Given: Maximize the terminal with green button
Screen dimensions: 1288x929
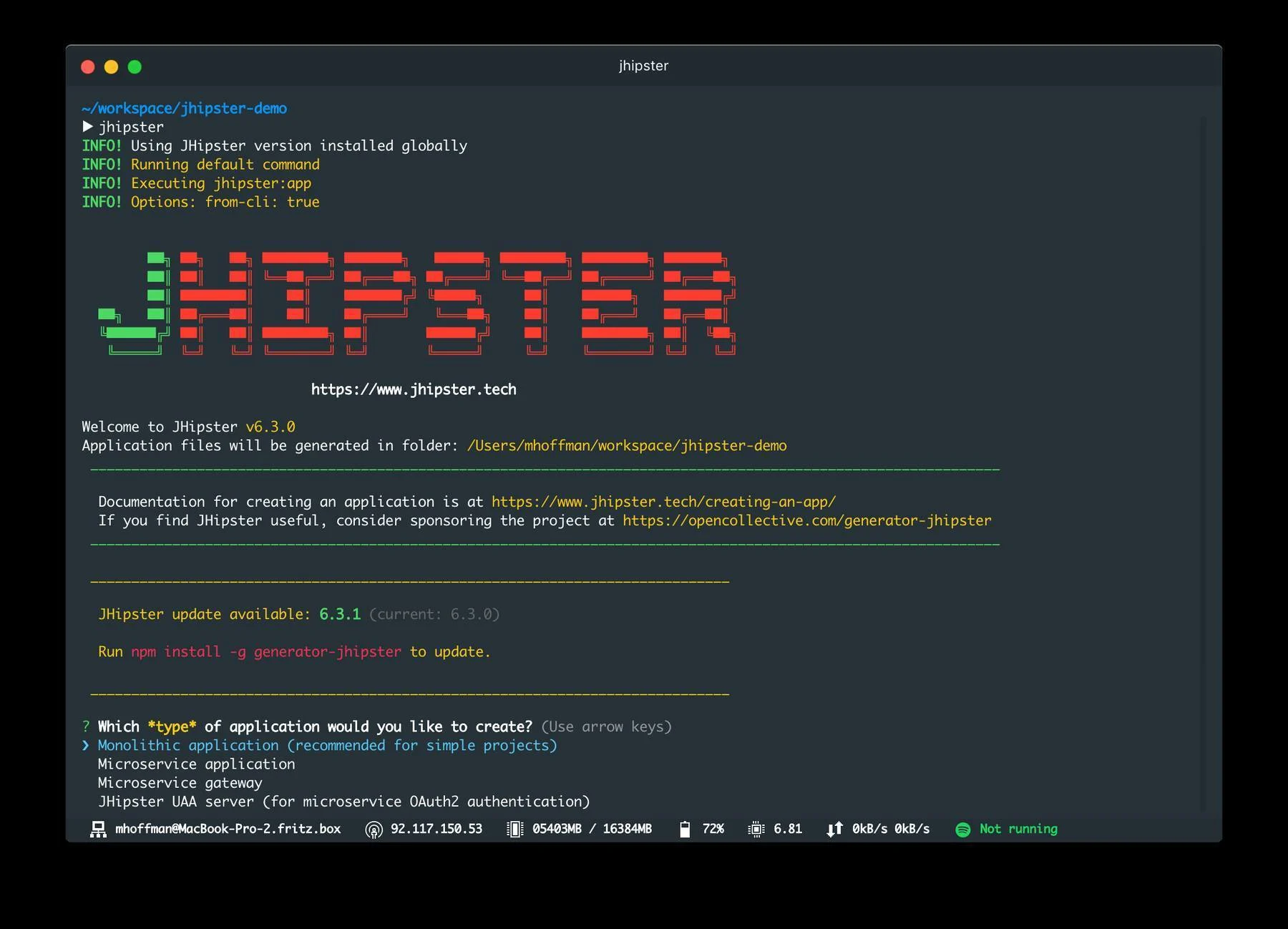Looking at the screenshot, I should [135, 67].
